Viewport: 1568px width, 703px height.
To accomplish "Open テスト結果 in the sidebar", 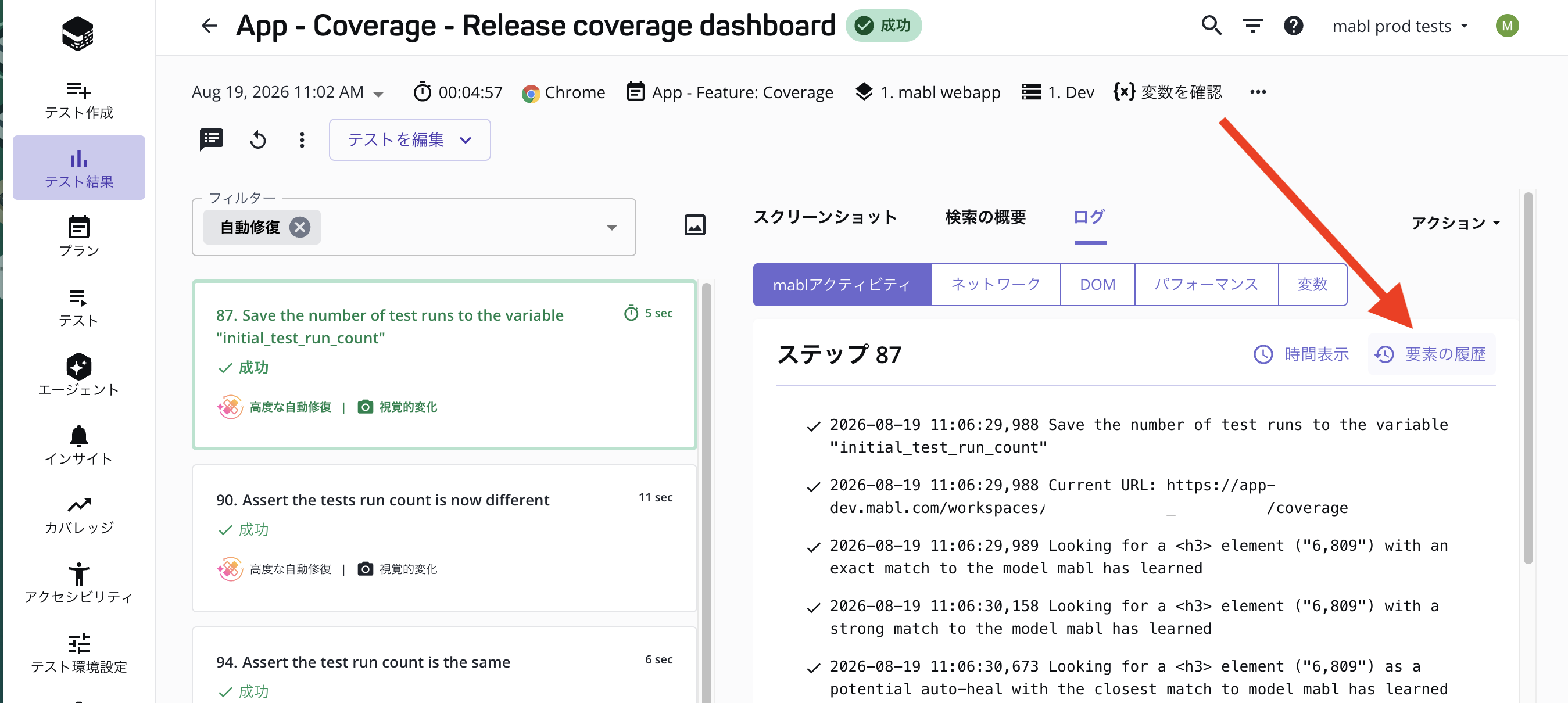I will (x=78, y=168).
